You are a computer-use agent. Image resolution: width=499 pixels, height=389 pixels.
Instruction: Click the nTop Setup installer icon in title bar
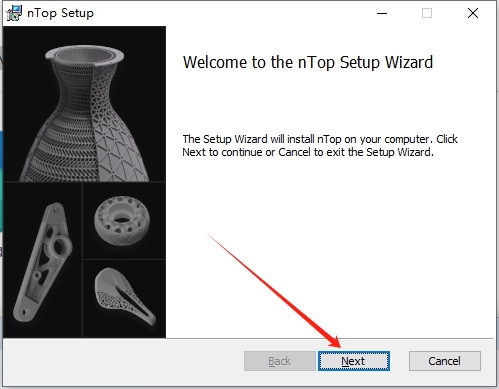point(14,13)
